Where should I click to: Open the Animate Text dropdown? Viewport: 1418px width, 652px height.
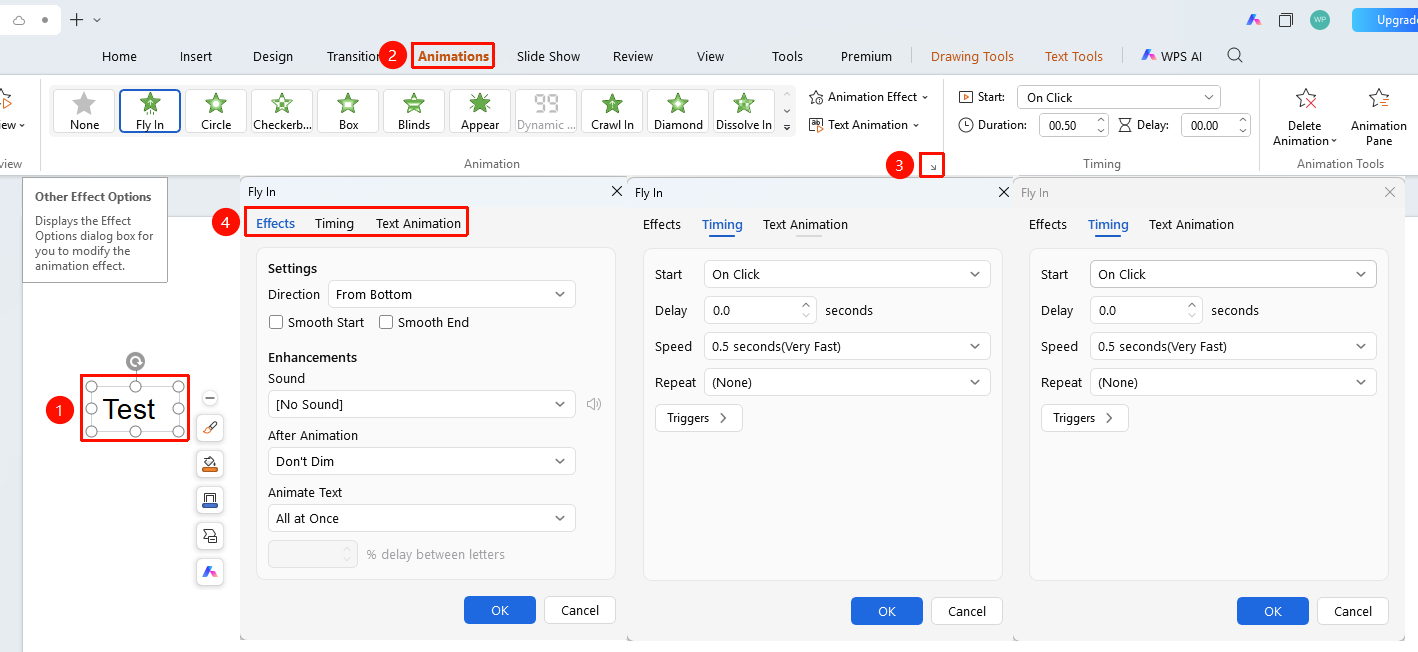tap(422, 518)
